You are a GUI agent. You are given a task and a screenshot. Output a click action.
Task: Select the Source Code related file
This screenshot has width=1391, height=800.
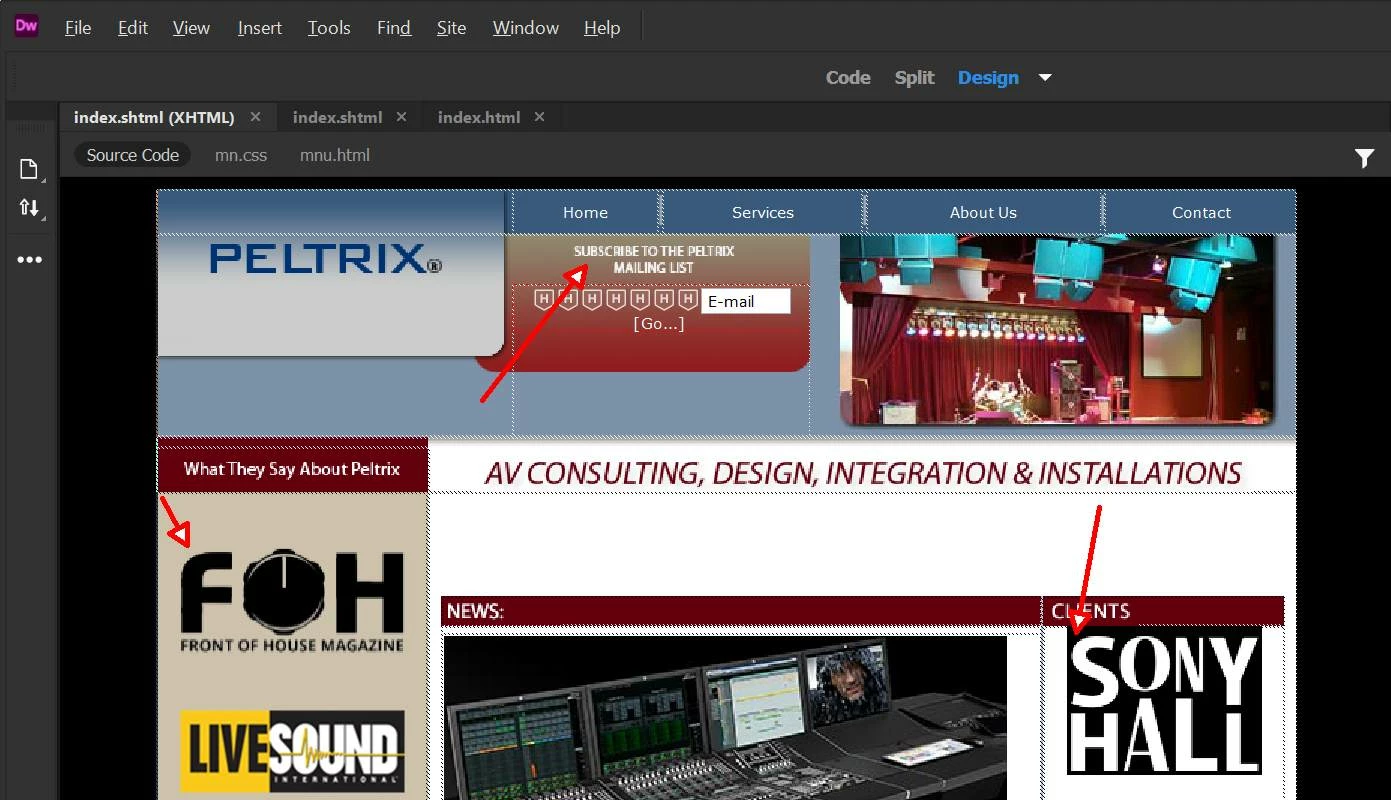click(x=132, y=155)
